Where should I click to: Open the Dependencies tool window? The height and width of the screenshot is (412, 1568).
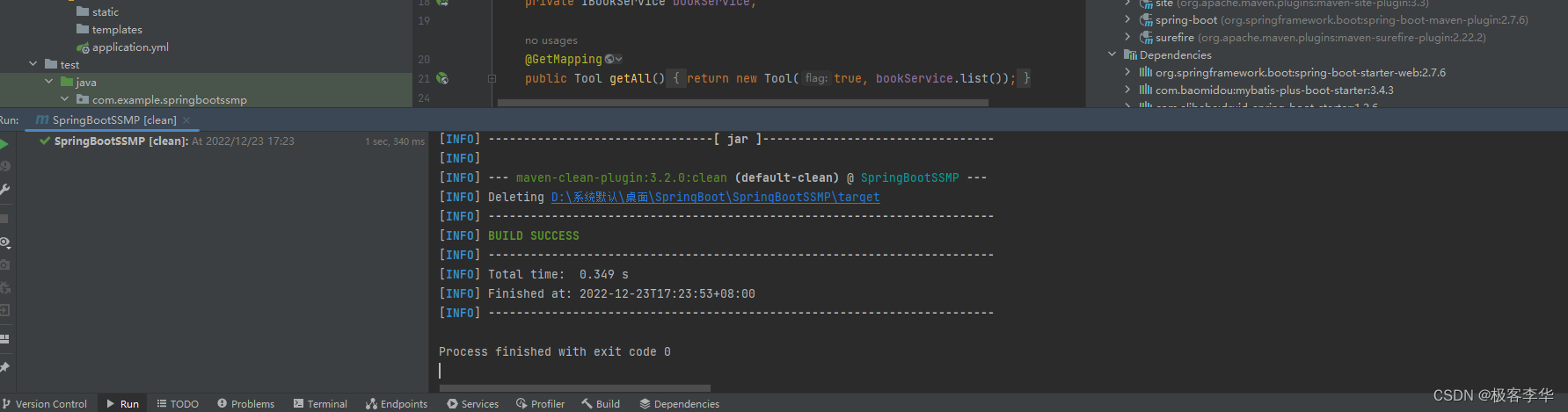(679, 404)
